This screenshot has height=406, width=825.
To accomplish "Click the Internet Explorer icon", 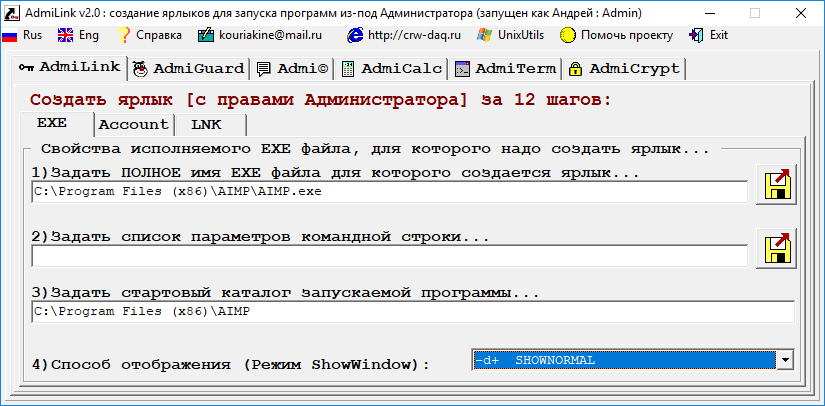I will click(355, 35).
